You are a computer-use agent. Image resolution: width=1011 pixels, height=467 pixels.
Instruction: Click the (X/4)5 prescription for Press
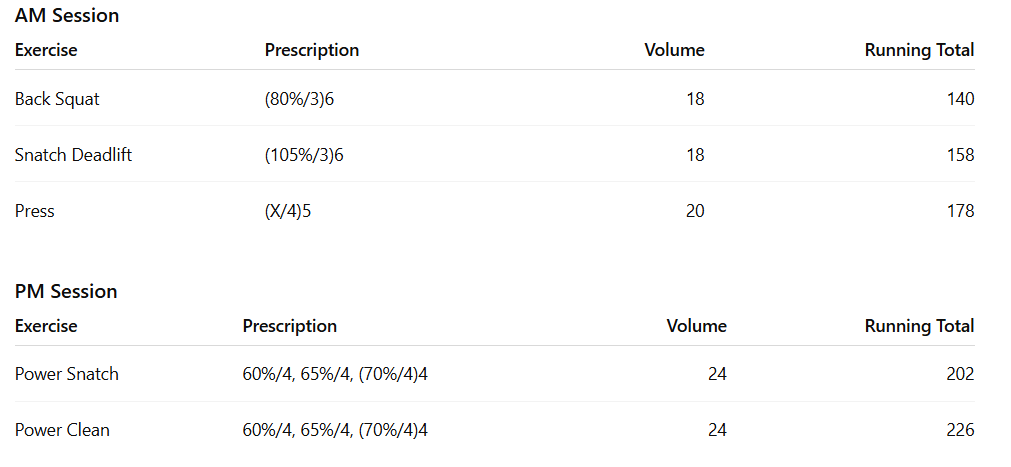[288, 211]
